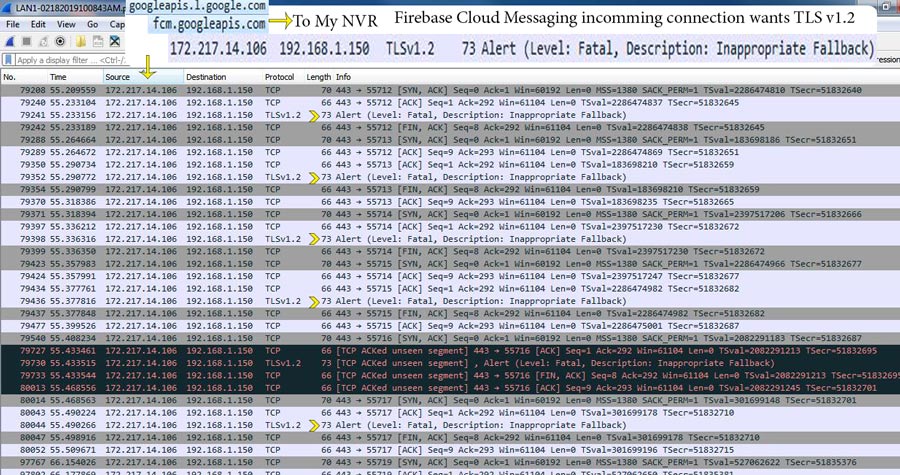Save the capture file from the toolbar
This screenshot has height=475, width=900.
click(x=98, y=41)
